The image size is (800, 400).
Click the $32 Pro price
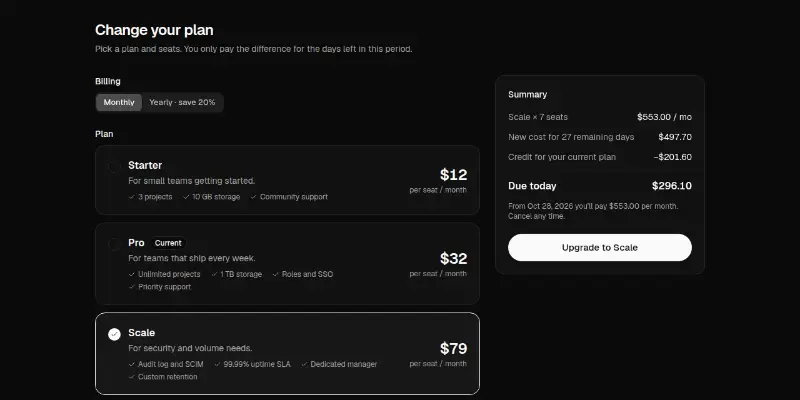tap(453, 259)
